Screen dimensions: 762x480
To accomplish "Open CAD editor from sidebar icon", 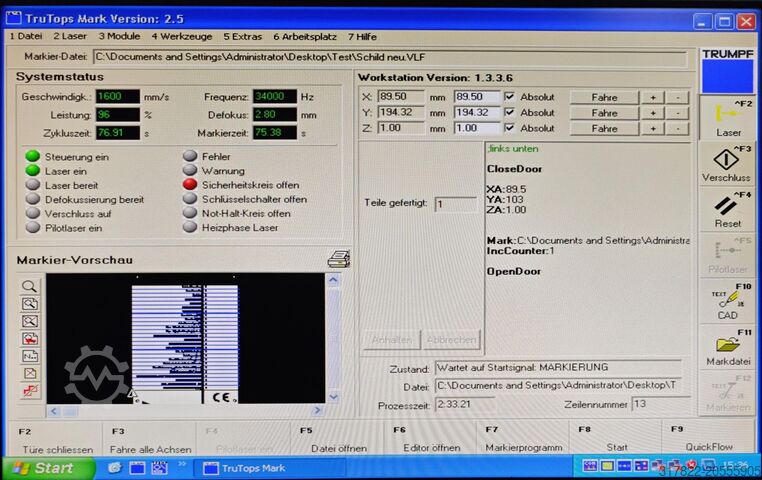I will click(728, 299).
